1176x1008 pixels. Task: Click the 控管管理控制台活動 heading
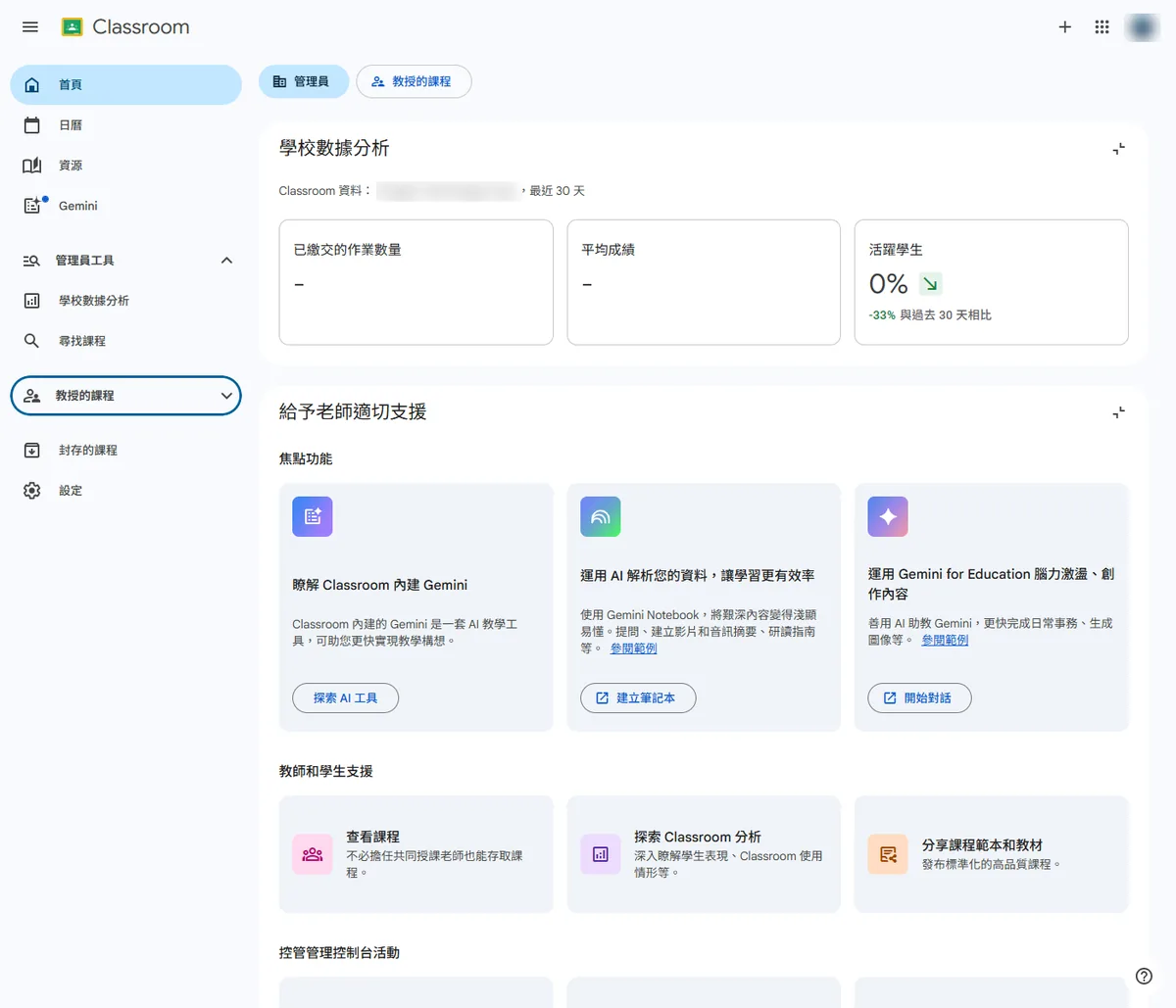click(339, 952)
